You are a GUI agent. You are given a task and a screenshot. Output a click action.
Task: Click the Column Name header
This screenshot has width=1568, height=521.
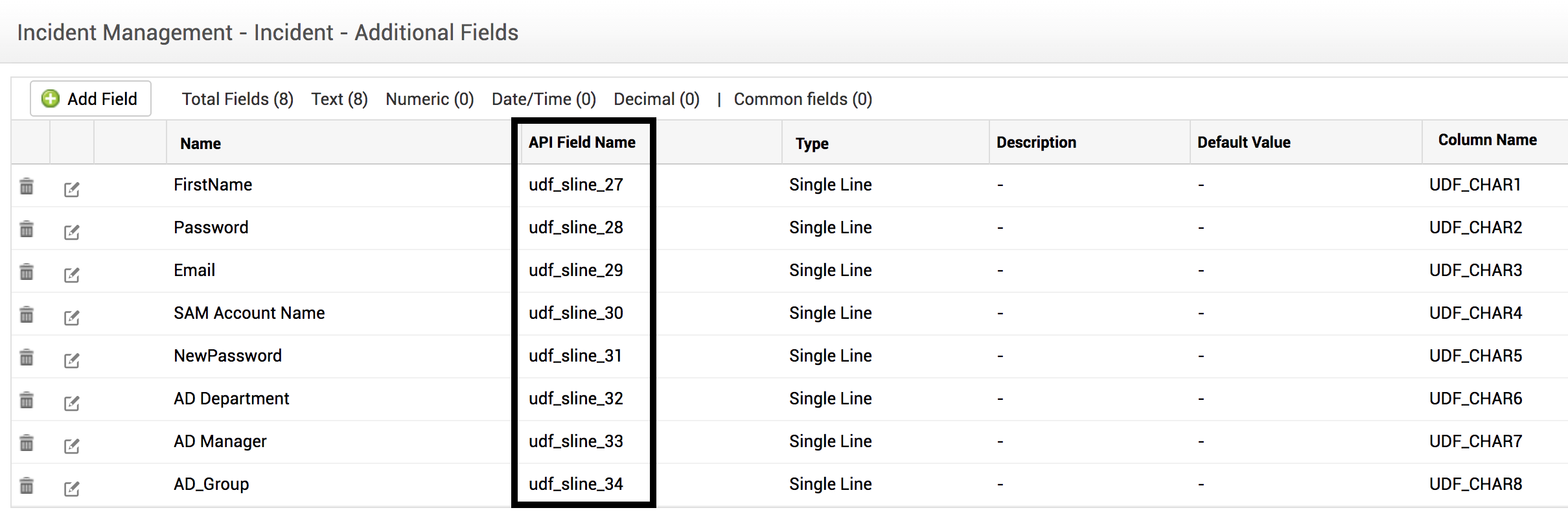click(x=1487, y=140)
